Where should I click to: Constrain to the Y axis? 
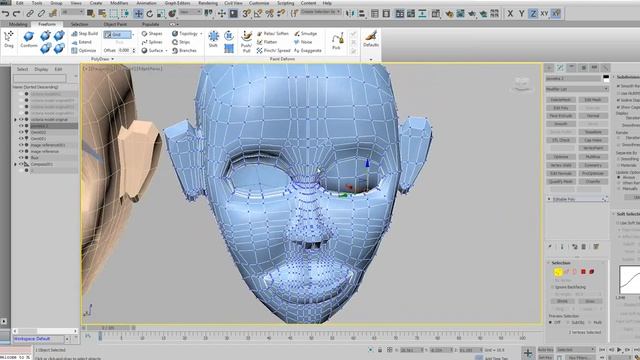coord(521,13)
